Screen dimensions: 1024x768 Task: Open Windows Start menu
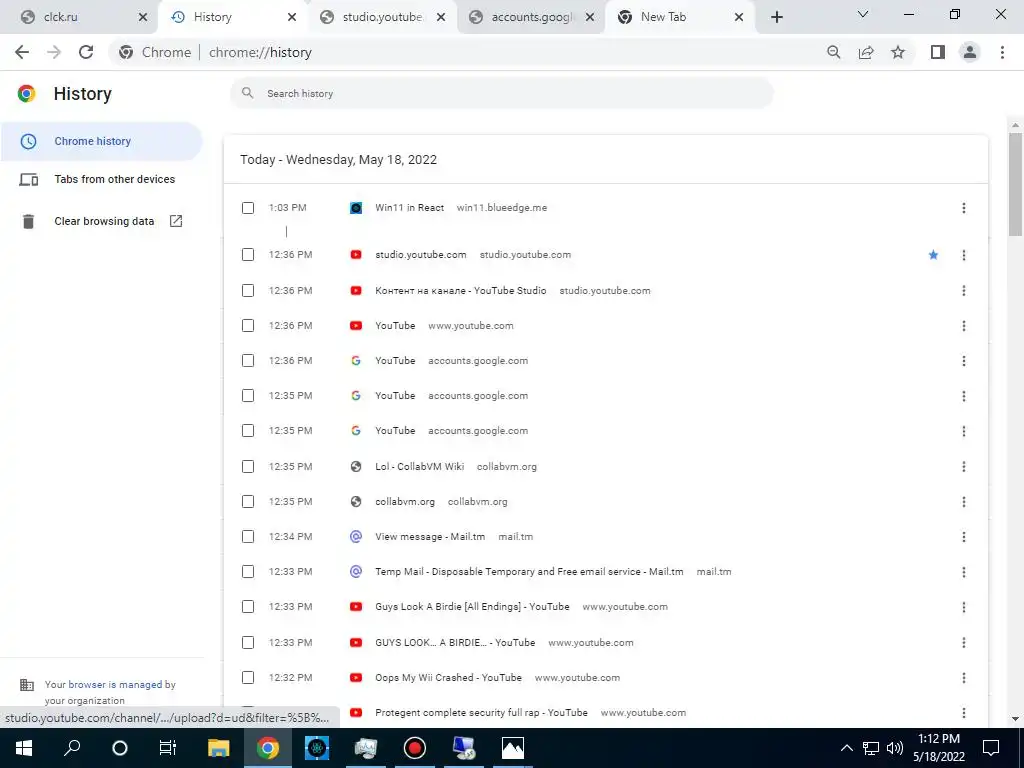coord(24,748)
